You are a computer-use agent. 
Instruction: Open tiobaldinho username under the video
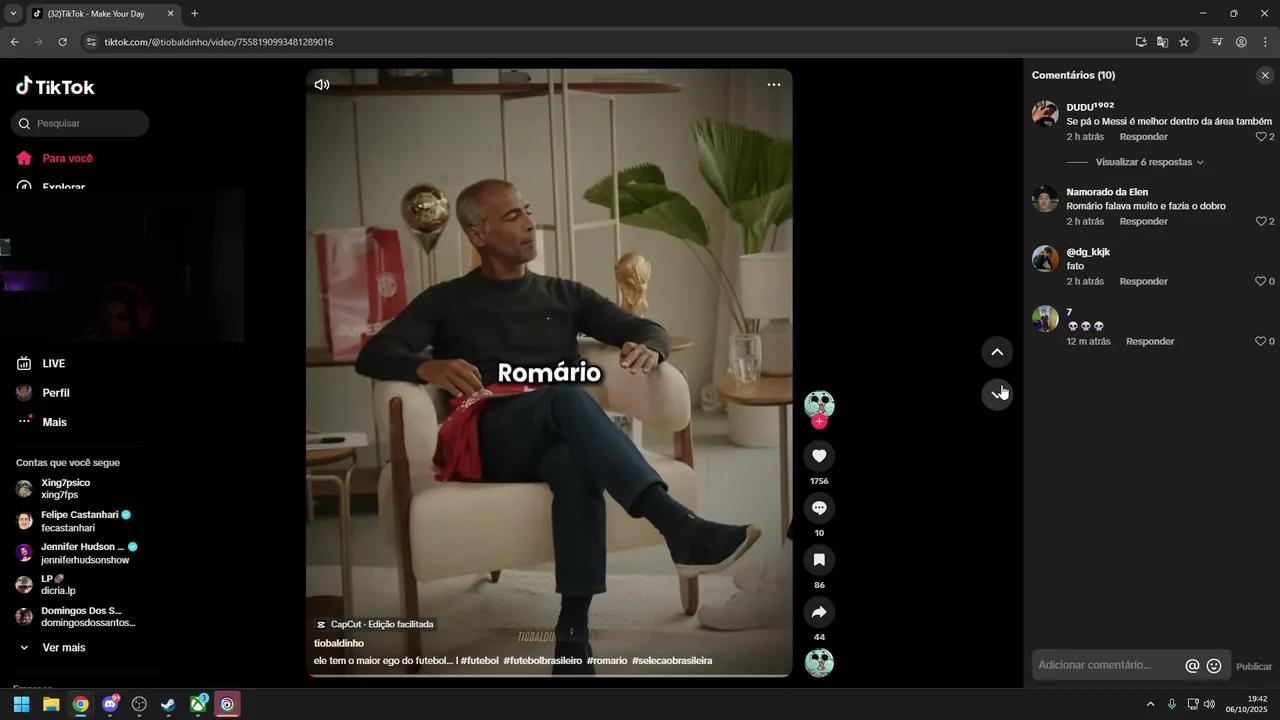point(339,643)
